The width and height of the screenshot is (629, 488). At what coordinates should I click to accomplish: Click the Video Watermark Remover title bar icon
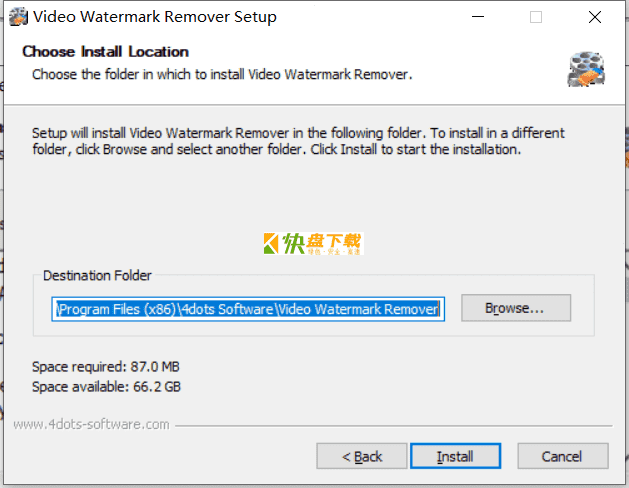18,17
